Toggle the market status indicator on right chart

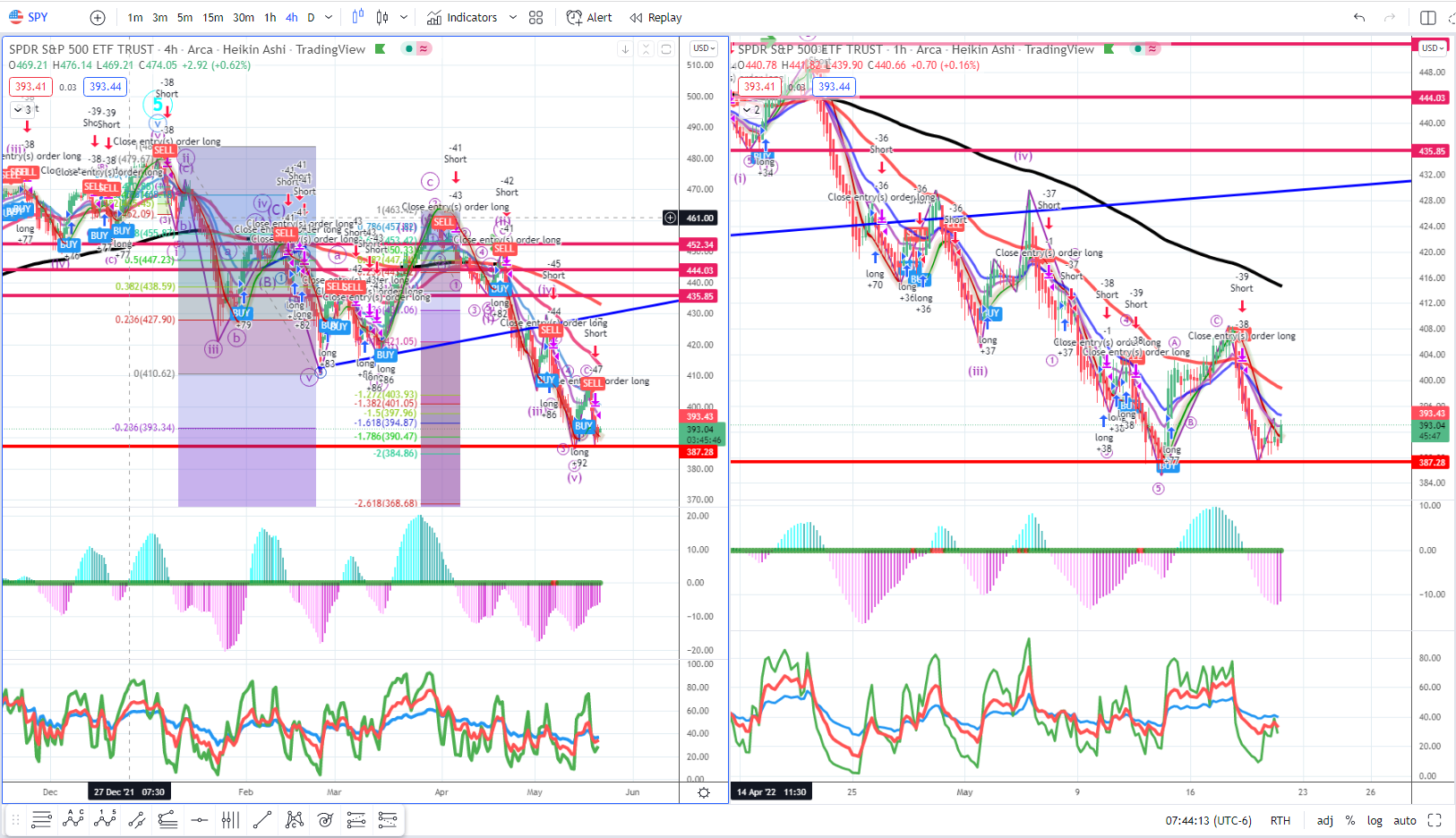tap(1138, 48)
